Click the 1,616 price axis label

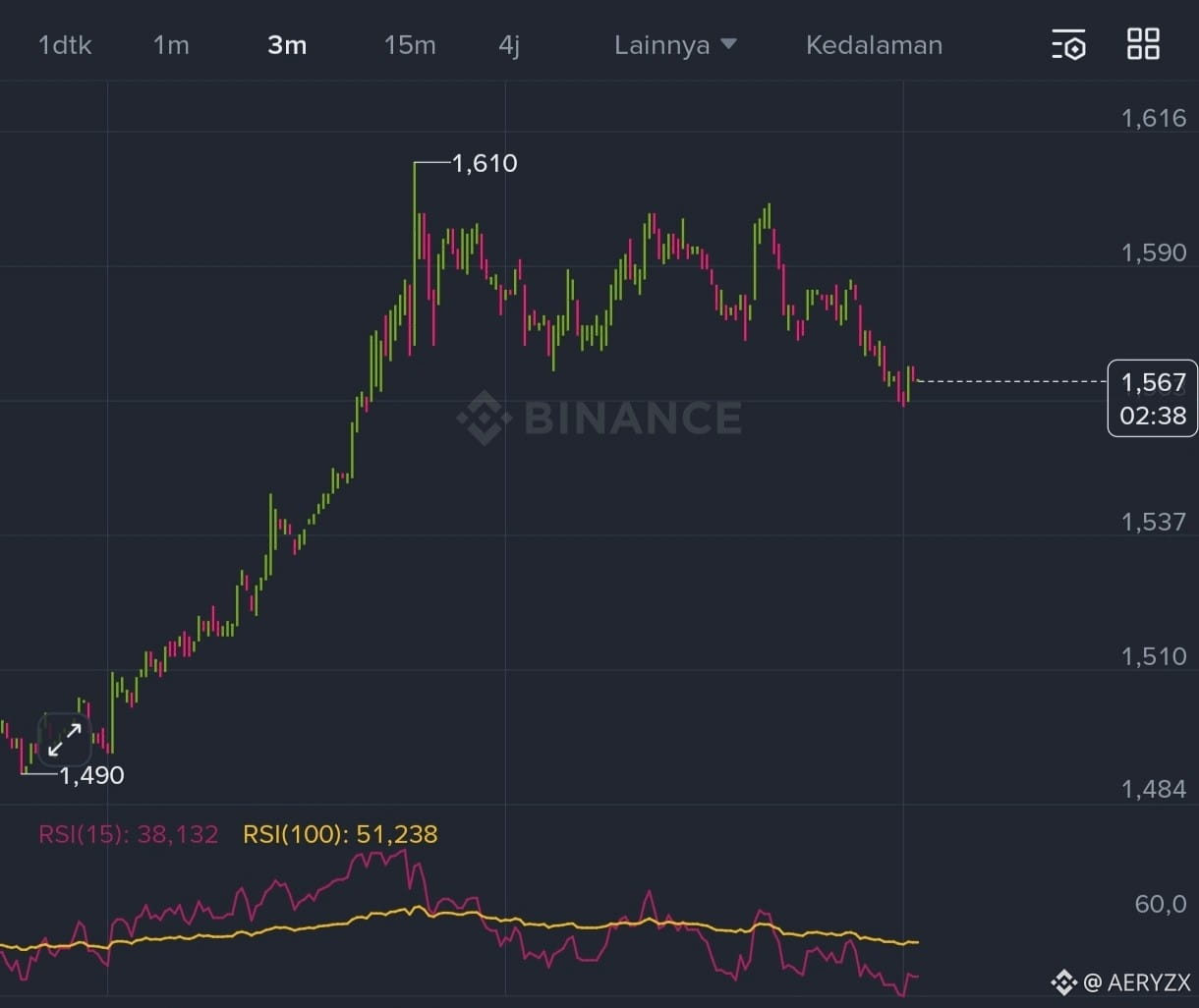pos(1154,118)
